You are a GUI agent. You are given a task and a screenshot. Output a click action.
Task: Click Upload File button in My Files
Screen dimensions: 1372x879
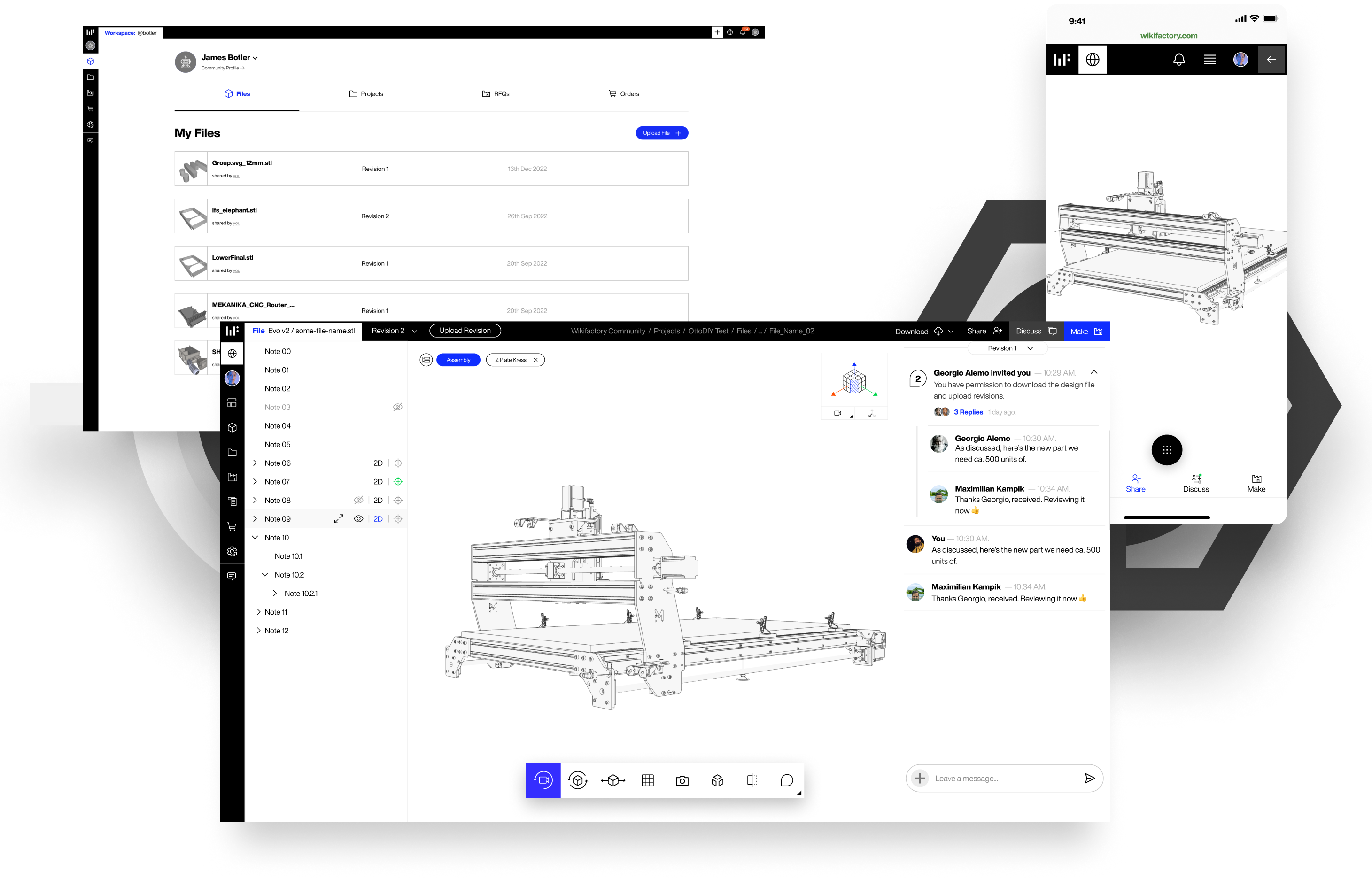660,133
